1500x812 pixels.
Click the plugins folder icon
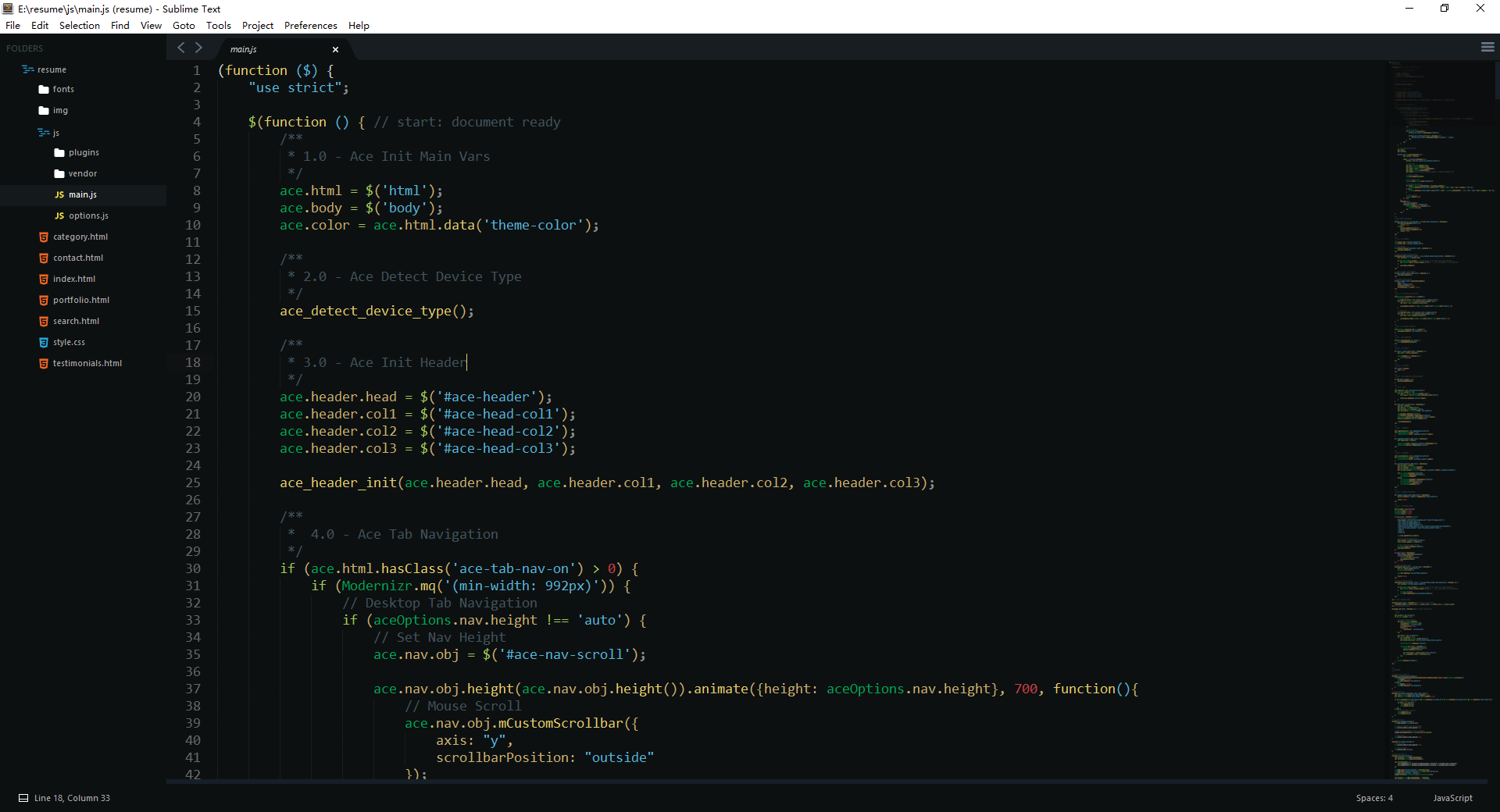(59, 153)
